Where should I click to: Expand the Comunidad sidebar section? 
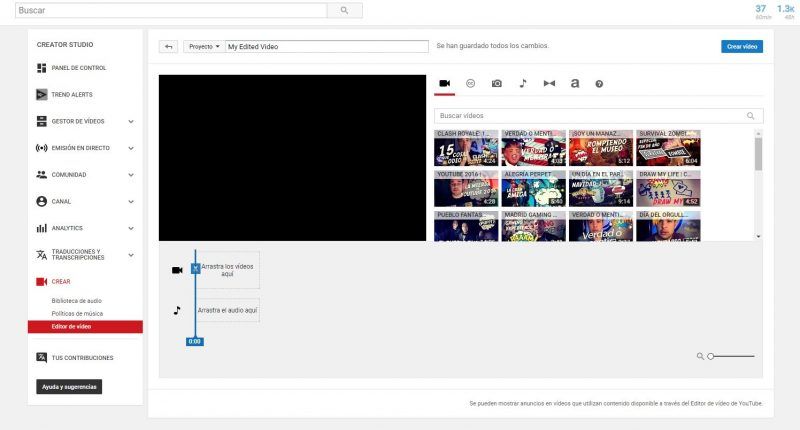(x=131, y=174)
